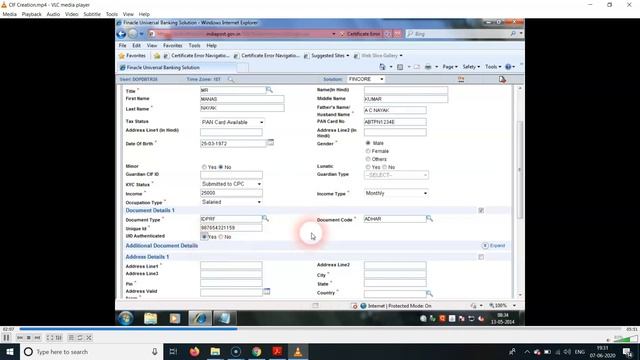Toggle the VLC playlist button

(x=71, y=338)
